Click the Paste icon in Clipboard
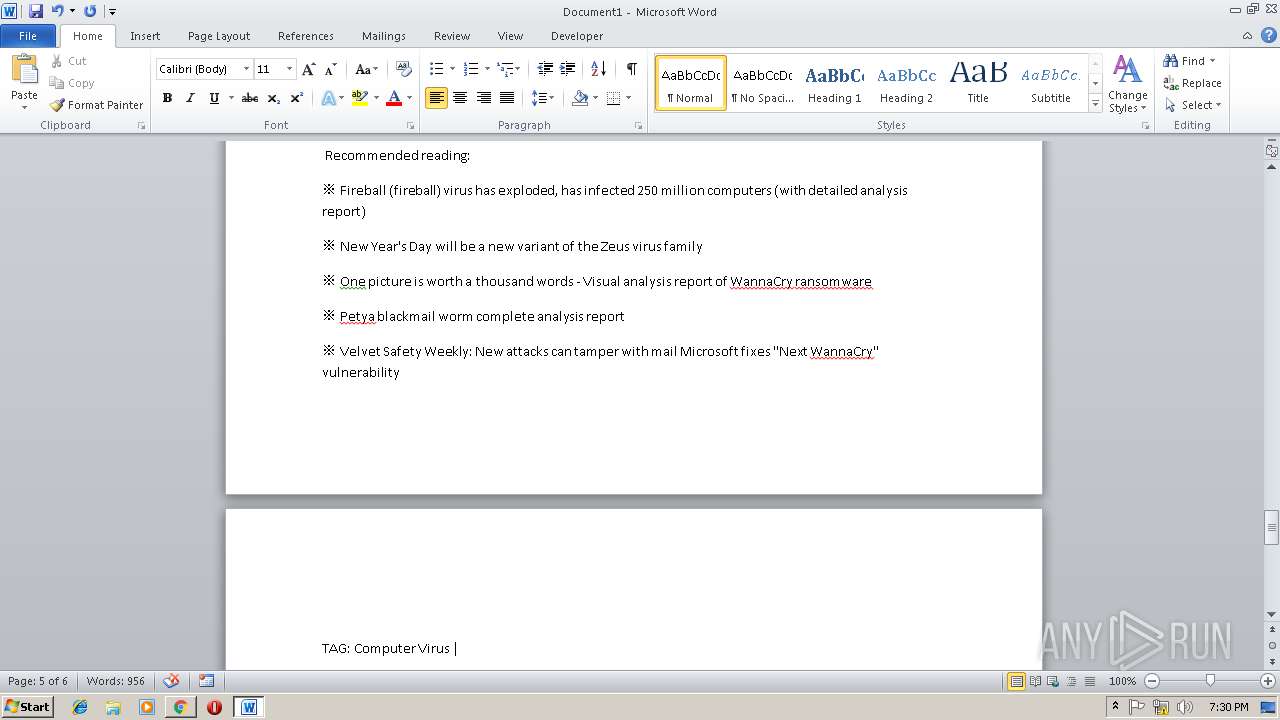The width and height of the screenshot is (1280, 720). [x=24, y=72]
